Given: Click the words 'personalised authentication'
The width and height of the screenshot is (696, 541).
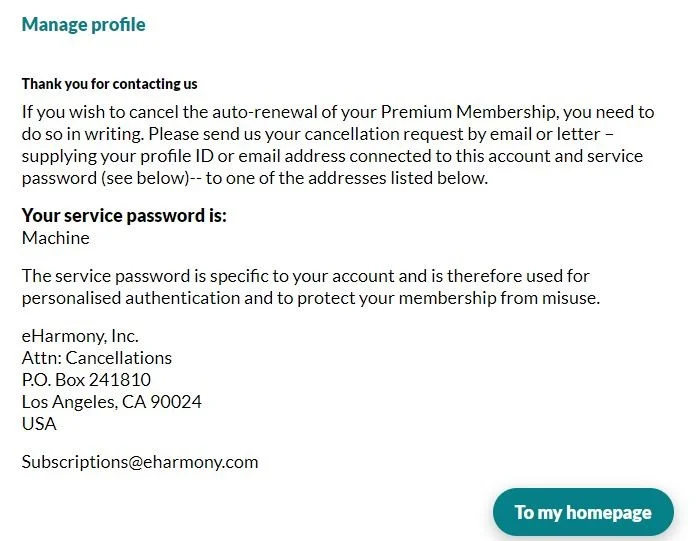Looking at the screenshot, I should pos(127,298).
